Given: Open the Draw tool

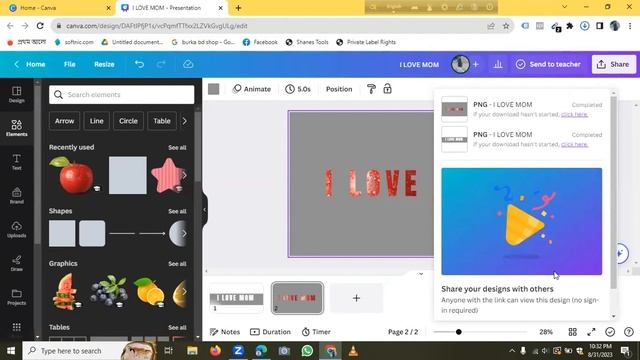Looking at the screenshot, I should click(x=17, y=263).
